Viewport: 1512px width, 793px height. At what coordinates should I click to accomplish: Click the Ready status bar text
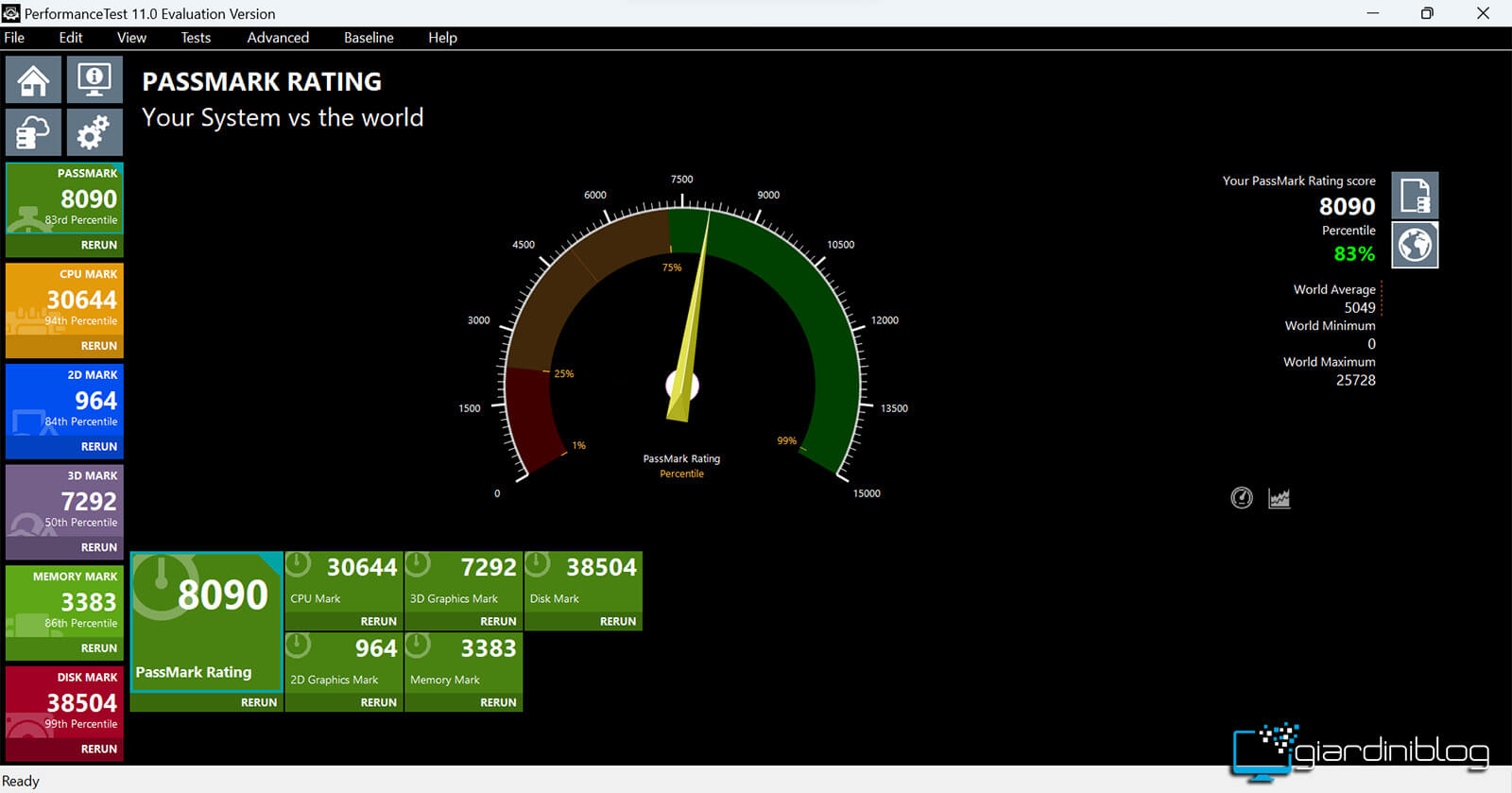(21, 781)
